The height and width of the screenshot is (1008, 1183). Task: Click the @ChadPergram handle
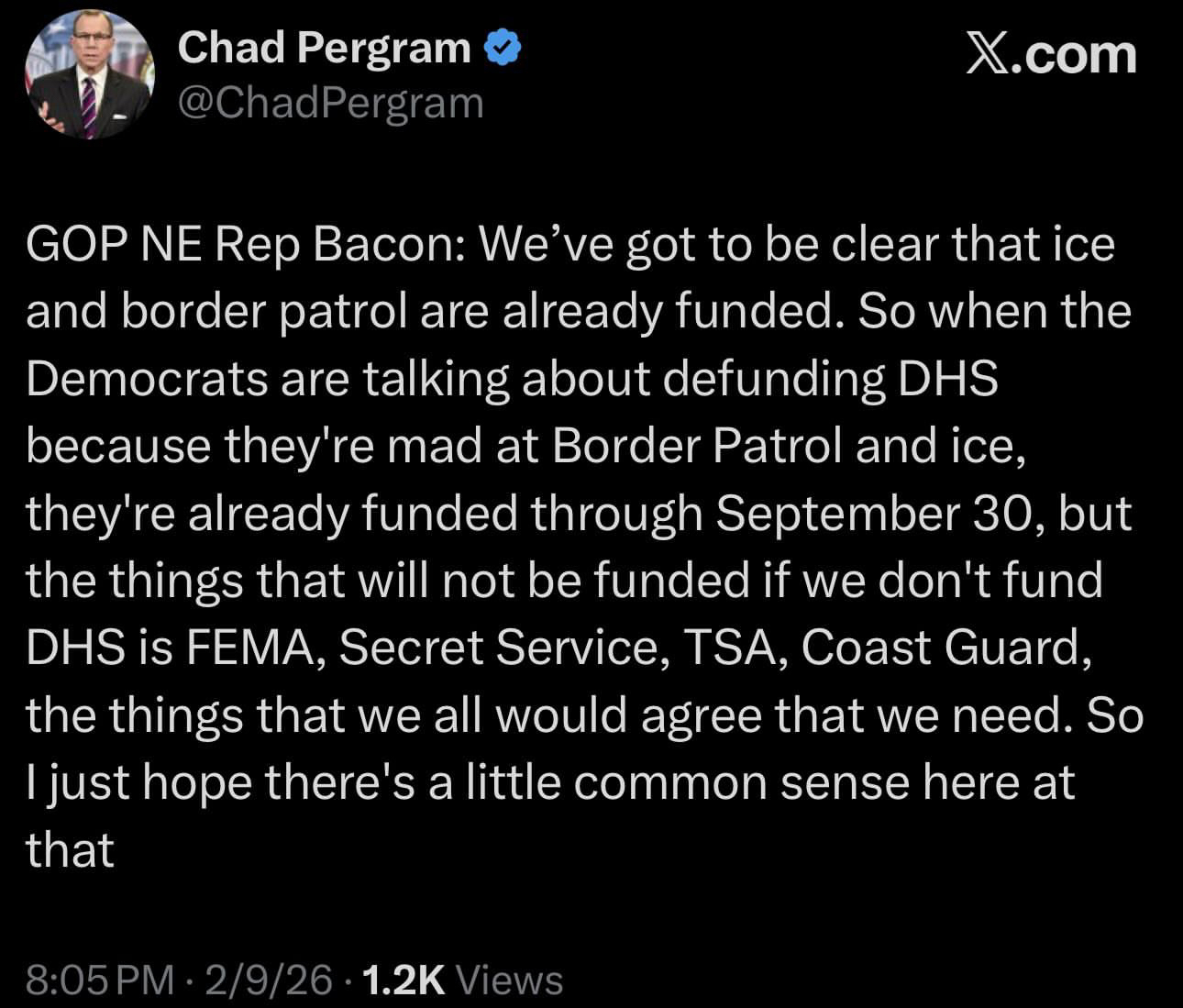329,103
